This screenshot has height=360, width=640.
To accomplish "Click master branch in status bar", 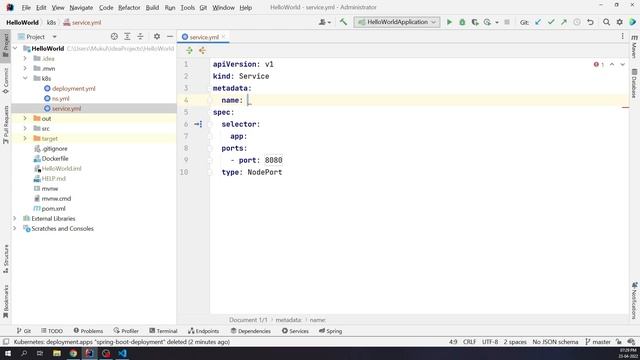I will (x=598, y=342).
